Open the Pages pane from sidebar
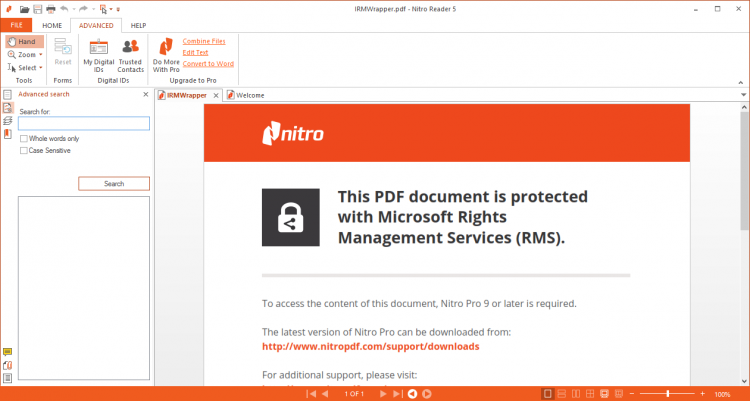The width and height of the screenshot is (750, 401). (x=7, y=95)
